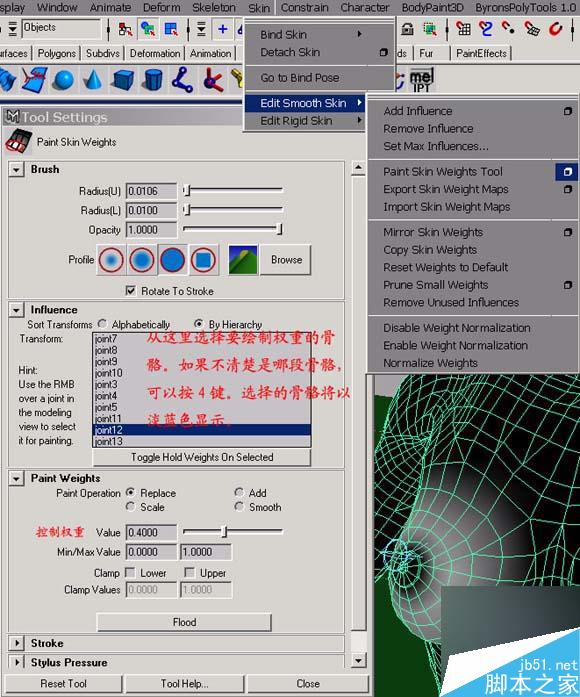Collapse the Paint Weights section

[x=16, y=478]
